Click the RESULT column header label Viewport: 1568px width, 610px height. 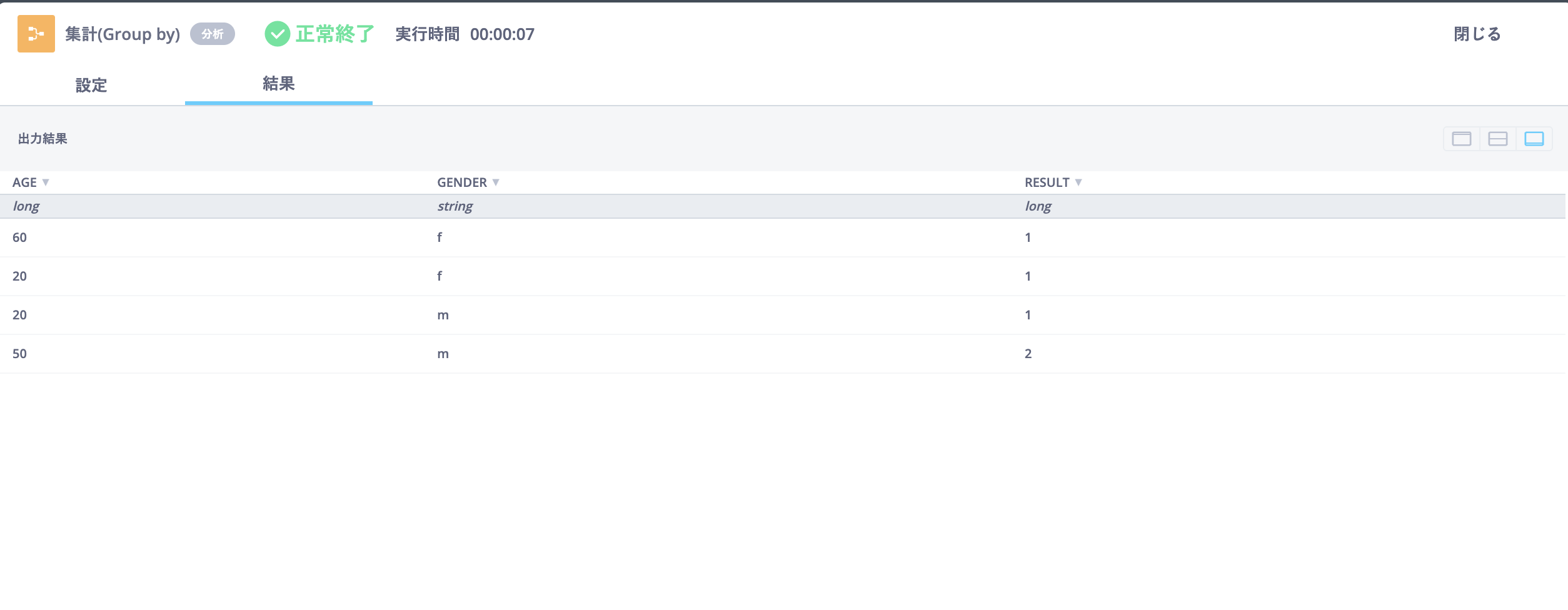(x=1047, y=182)
